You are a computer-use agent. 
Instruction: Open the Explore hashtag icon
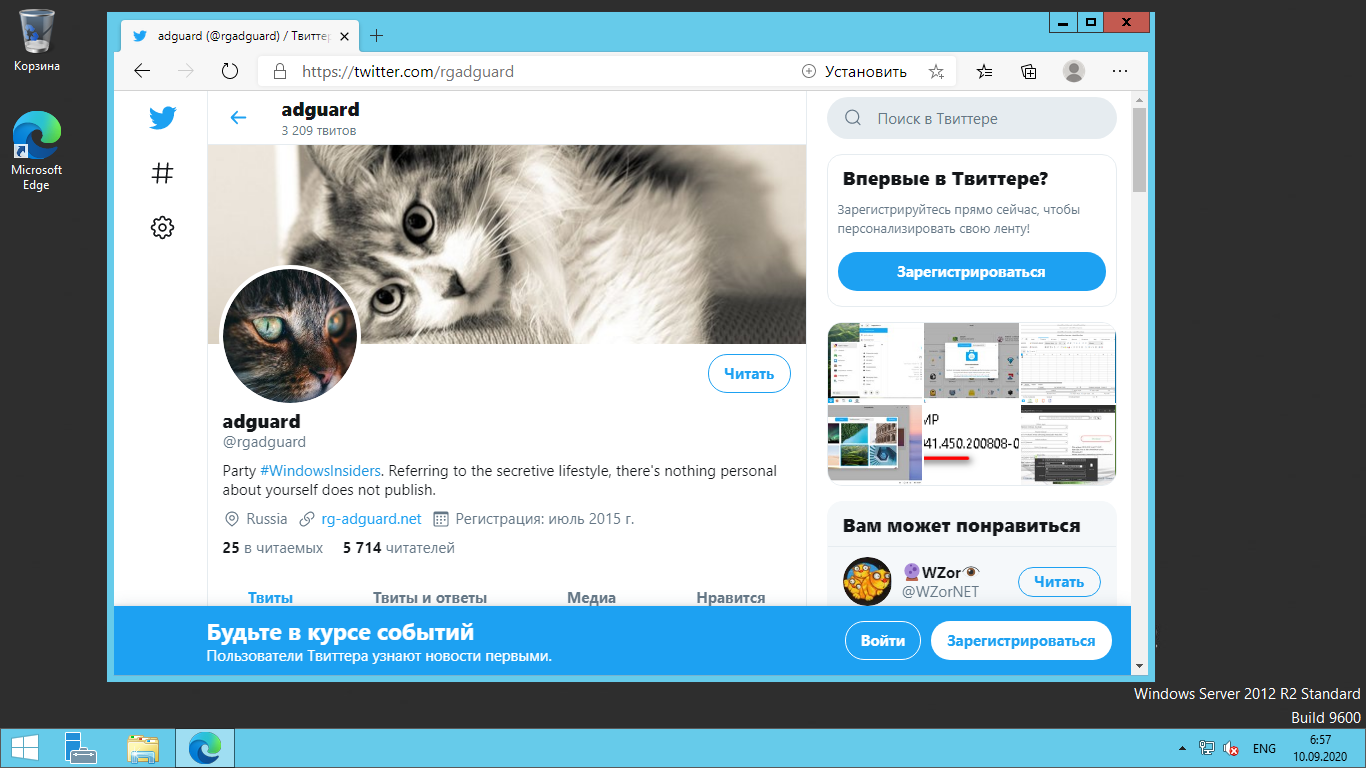(162, 173)
